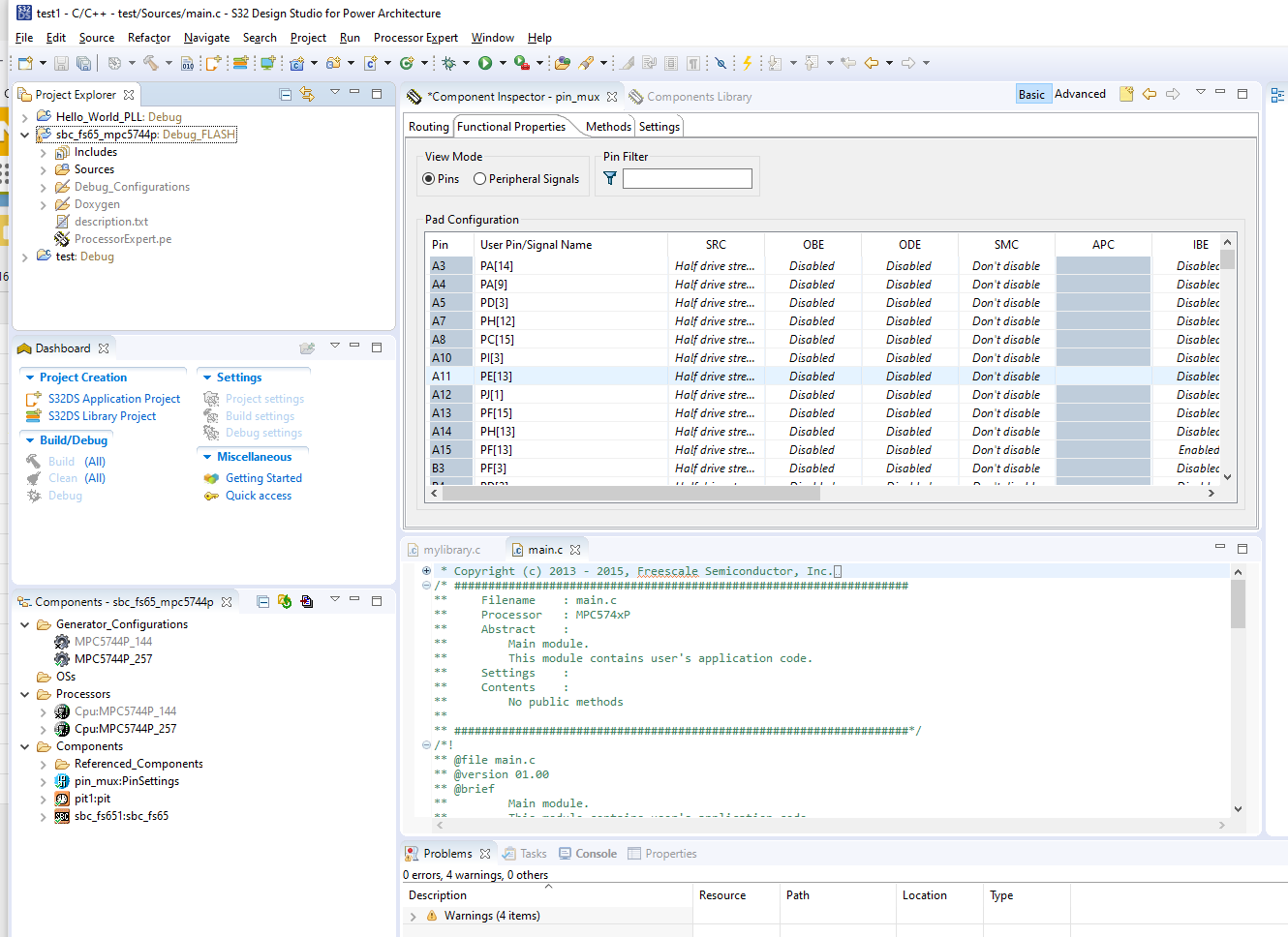Collapse the Generator_Configurations folder

coord(25,623)
